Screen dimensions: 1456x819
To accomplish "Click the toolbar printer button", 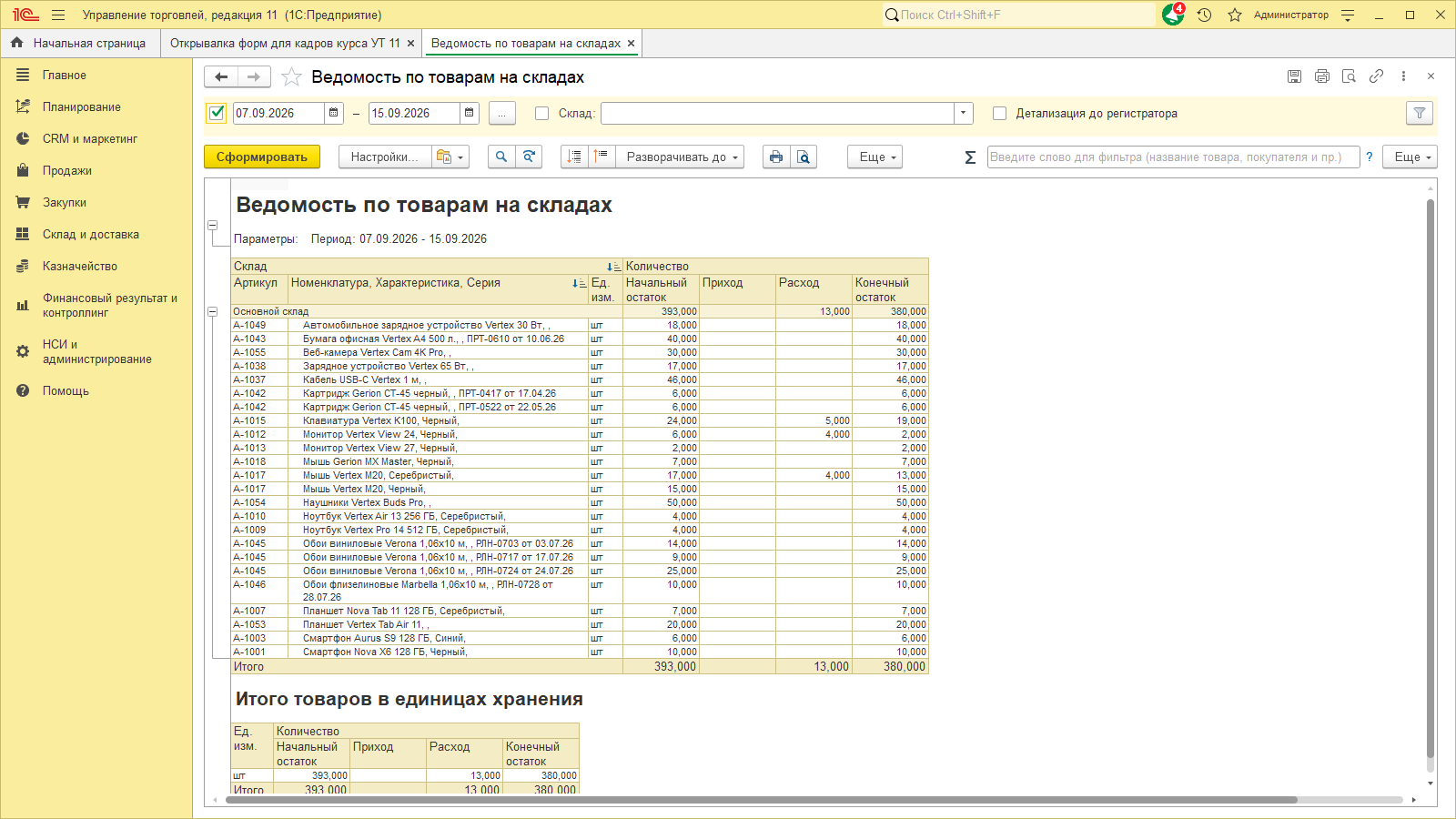I will (776, 157).
